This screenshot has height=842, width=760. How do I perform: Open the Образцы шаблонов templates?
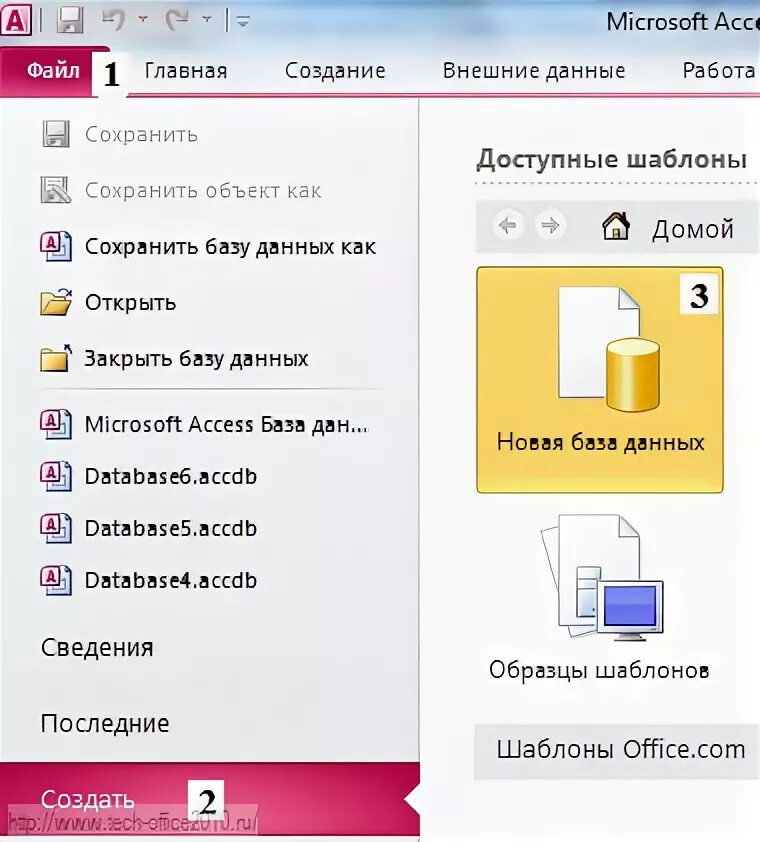tap(599, 598)
